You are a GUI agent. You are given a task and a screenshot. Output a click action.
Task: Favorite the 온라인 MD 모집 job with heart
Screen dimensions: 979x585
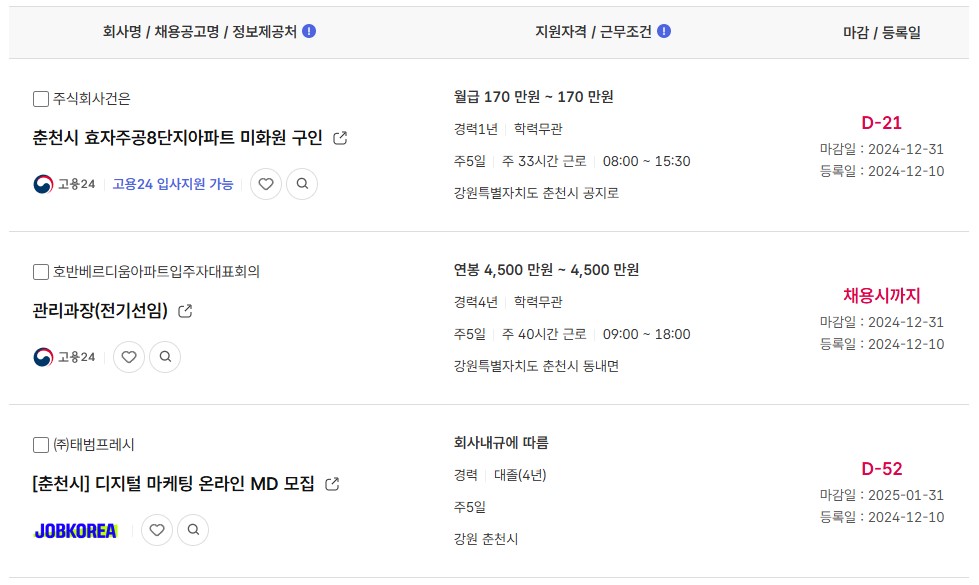click(x=157, y=530)
